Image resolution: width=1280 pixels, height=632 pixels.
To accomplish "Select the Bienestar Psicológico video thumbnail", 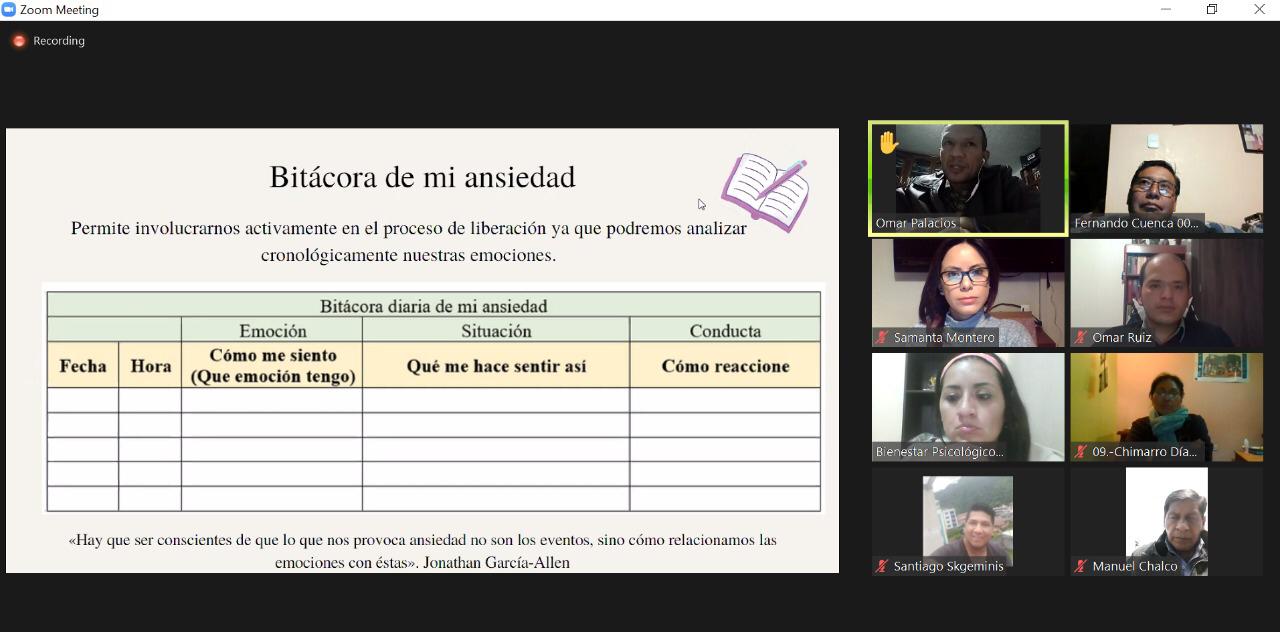I will pyautogui.click(x=968, y=406).
